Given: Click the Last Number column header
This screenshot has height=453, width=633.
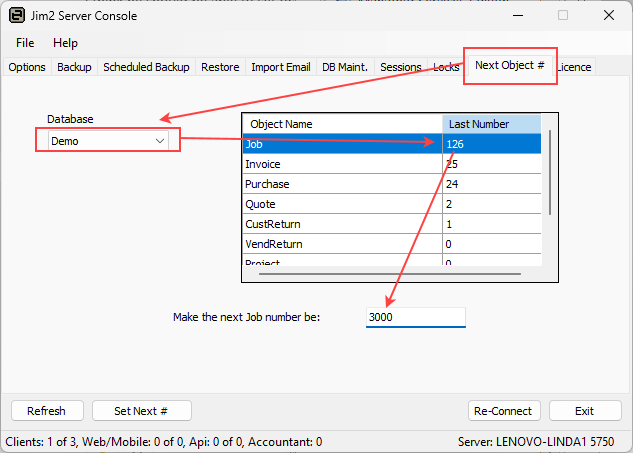Looking at the screenshot, I should (492, 124).
